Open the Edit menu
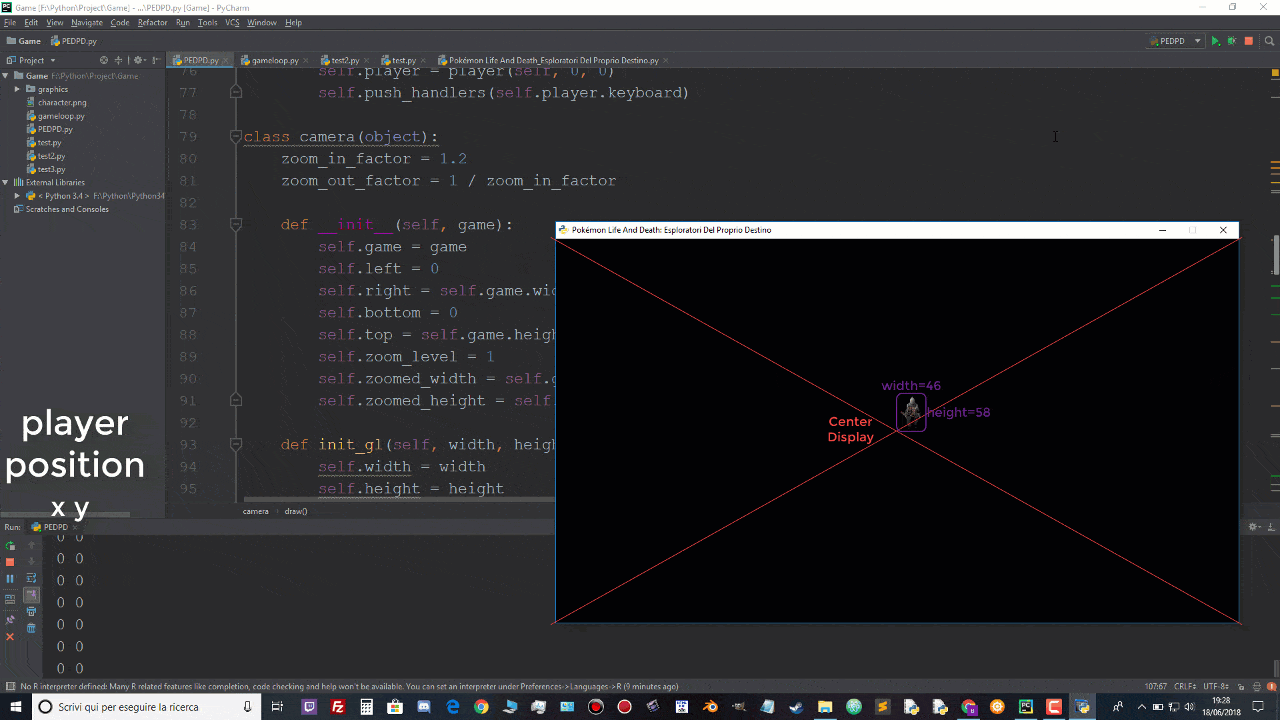Screen dimensions: 1280x720 point(31,22)
